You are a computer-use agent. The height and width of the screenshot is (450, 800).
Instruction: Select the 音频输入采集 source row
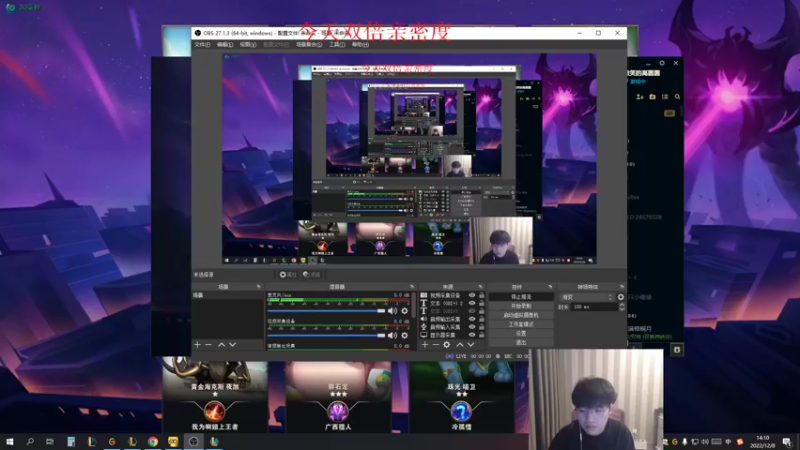click(x=452, y=327)
